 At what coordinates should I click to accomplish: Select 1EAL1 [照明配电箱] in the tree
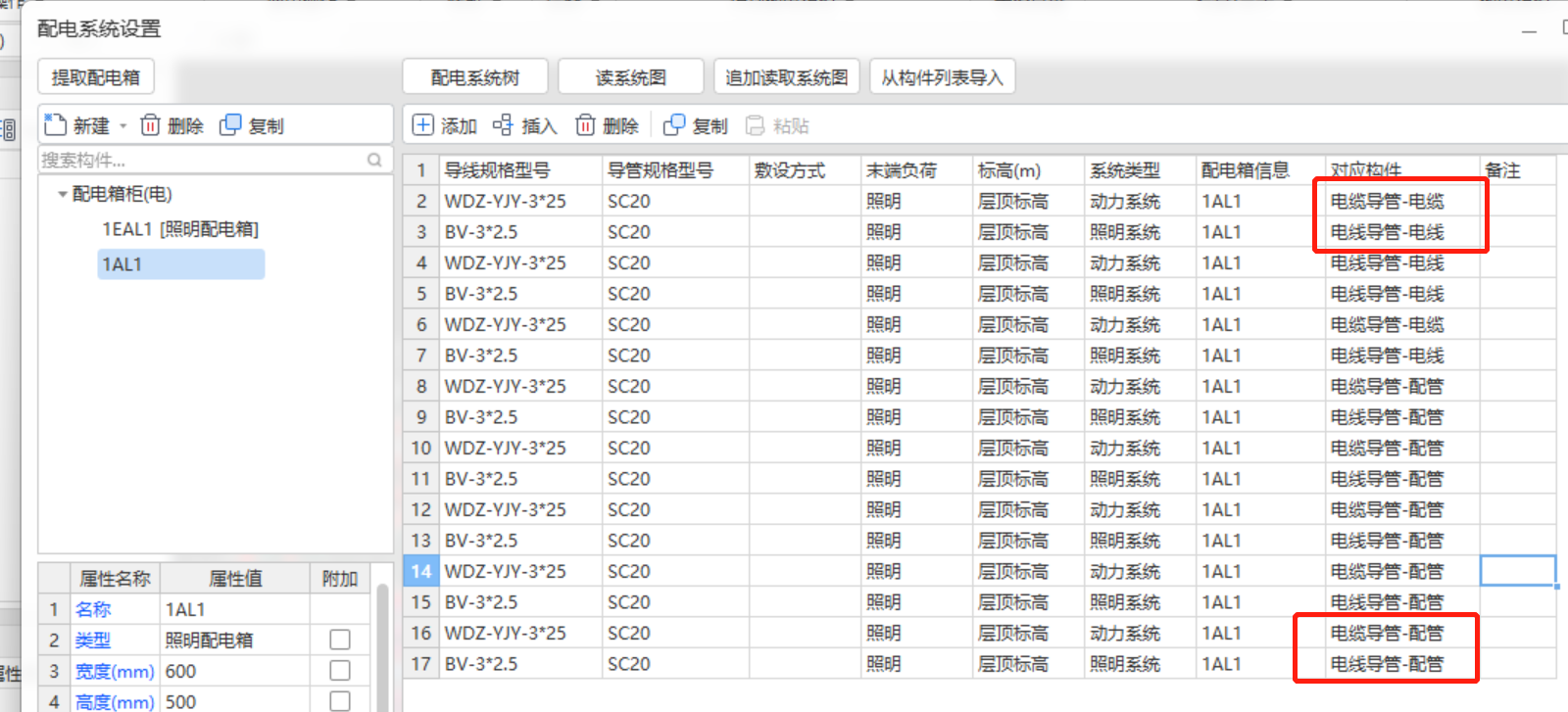pos(180,229)
